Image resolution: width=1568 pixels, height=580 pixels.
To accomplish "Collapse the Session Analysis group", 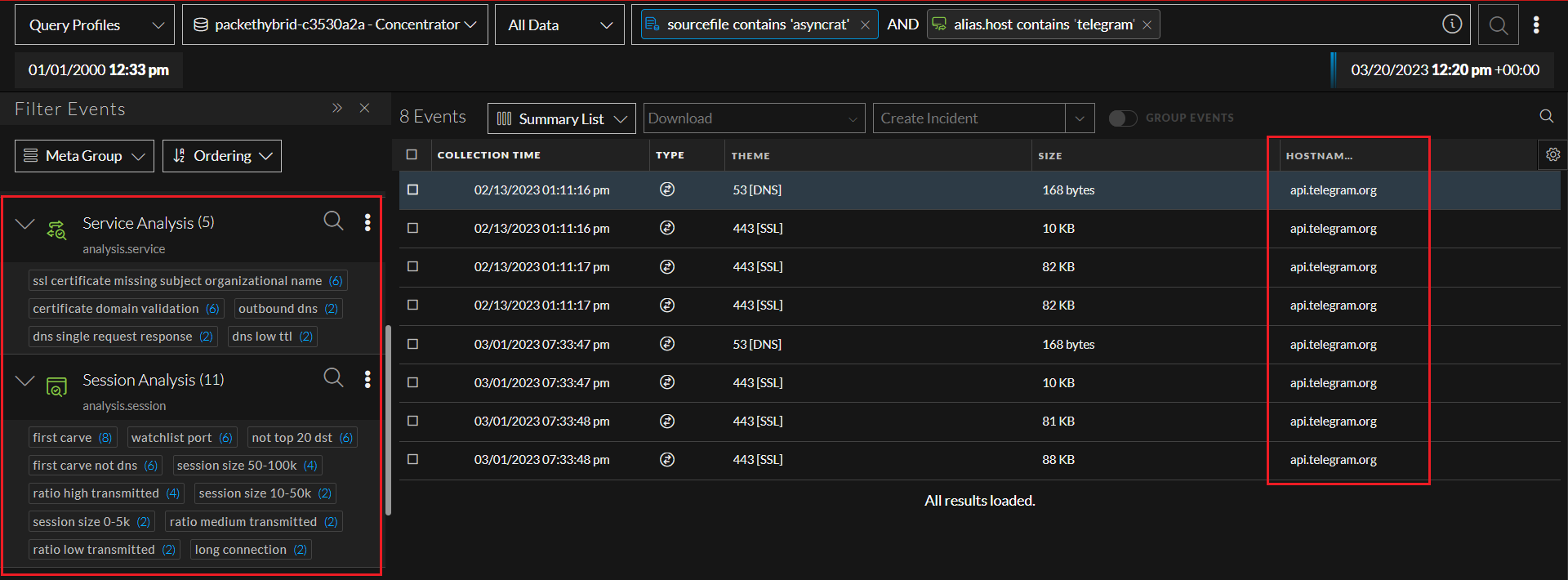I will [x=25, y=381].
